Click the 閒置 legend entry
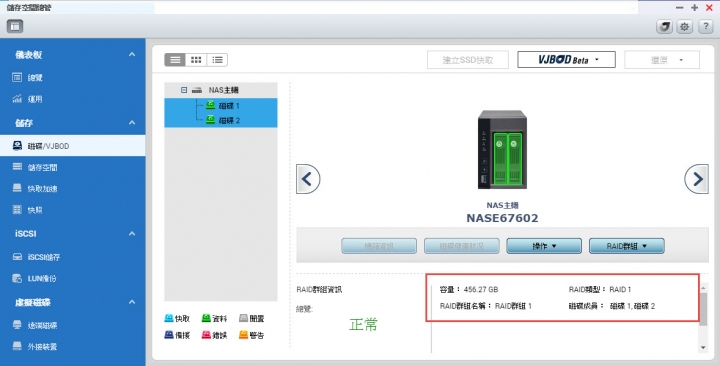The width and height of the screenshot is (720, 366). pyautogui.click(x=252, y=318)
